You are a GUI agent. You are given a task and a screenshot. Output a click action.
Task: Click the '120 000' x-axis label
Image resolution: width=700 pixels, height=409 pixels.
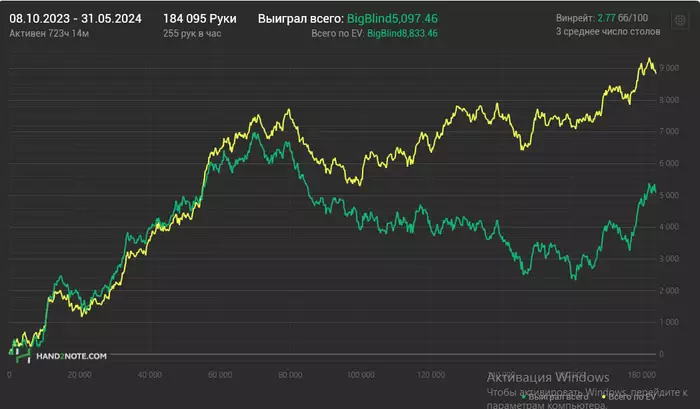coord(431,375)
